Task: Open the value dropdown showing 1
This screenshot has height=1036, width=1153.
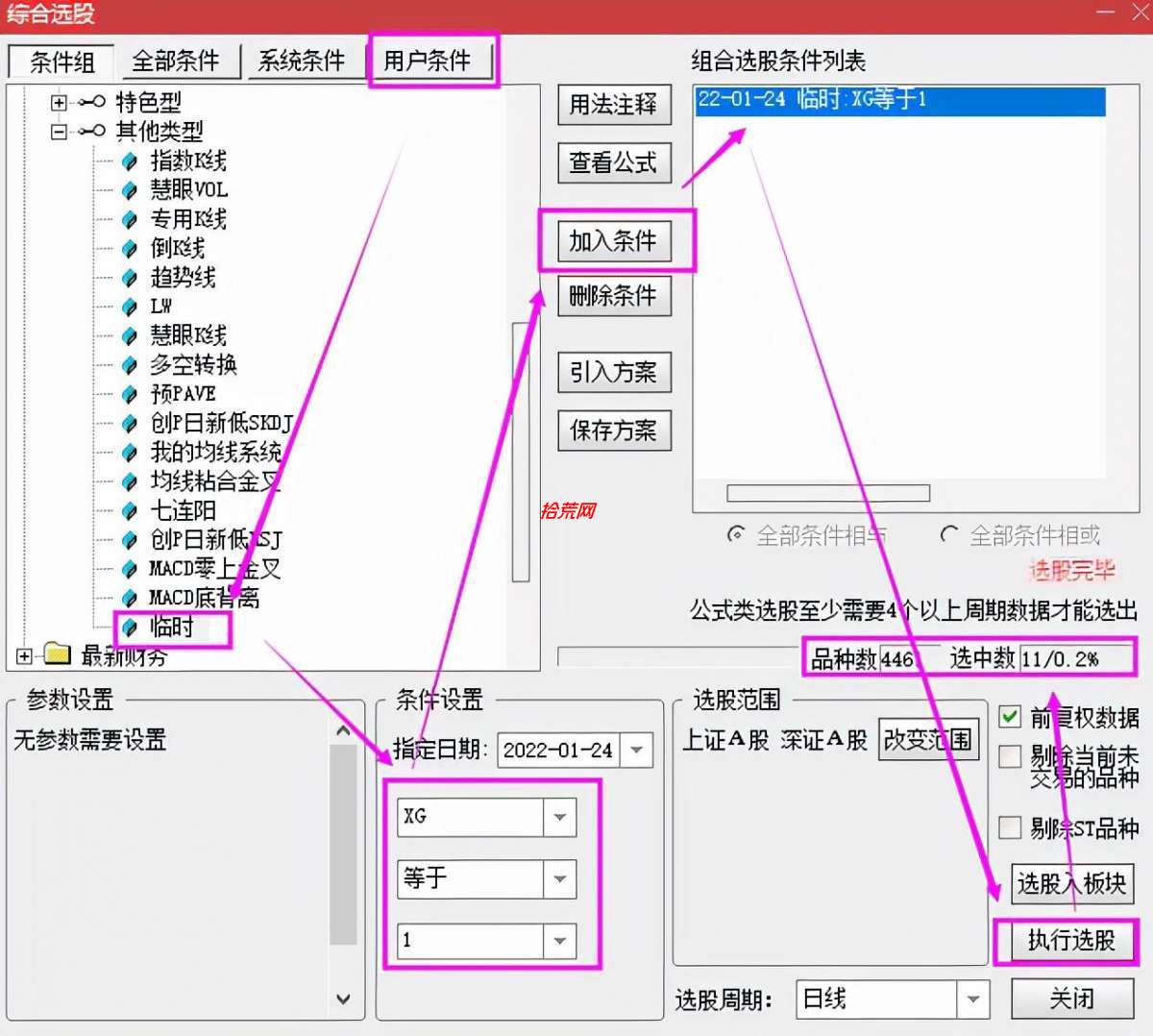Action: tap(559, 940)
